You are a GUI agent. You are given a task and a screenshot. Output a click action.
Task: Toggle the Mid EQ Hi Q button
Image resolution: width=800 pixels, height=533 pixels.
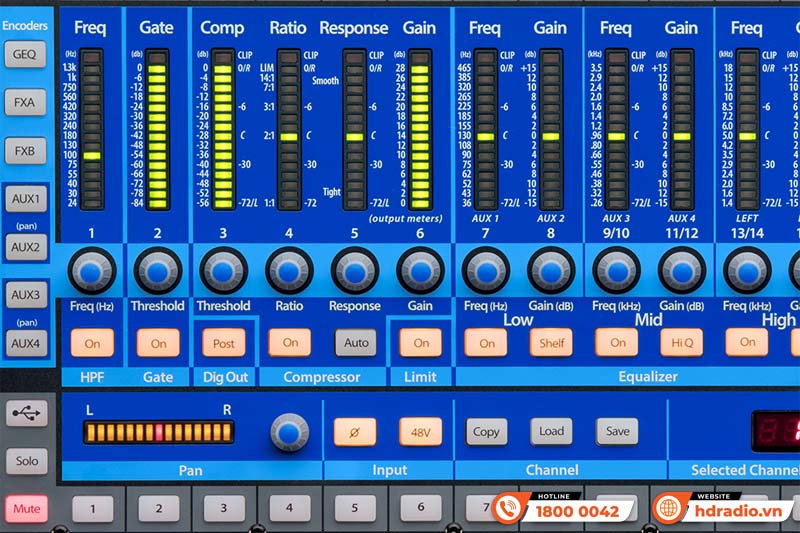[682, 342]
